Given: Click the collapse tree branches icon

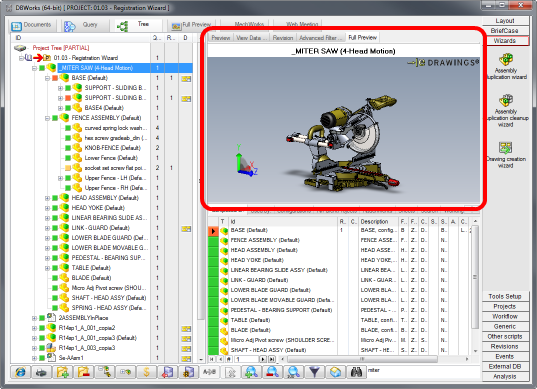Looking at the screenshot, I should (x=104, y=372).
